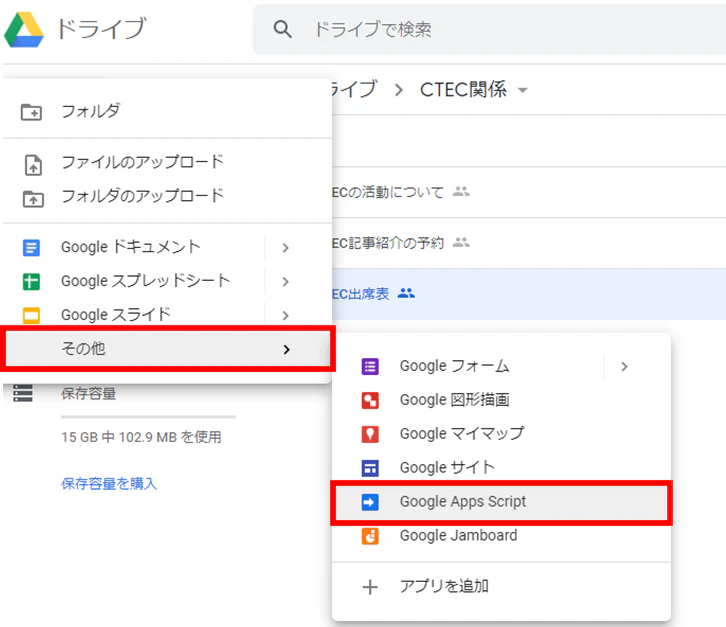
Task: Click 保存容量を購入 link
Action: point(109,484)
